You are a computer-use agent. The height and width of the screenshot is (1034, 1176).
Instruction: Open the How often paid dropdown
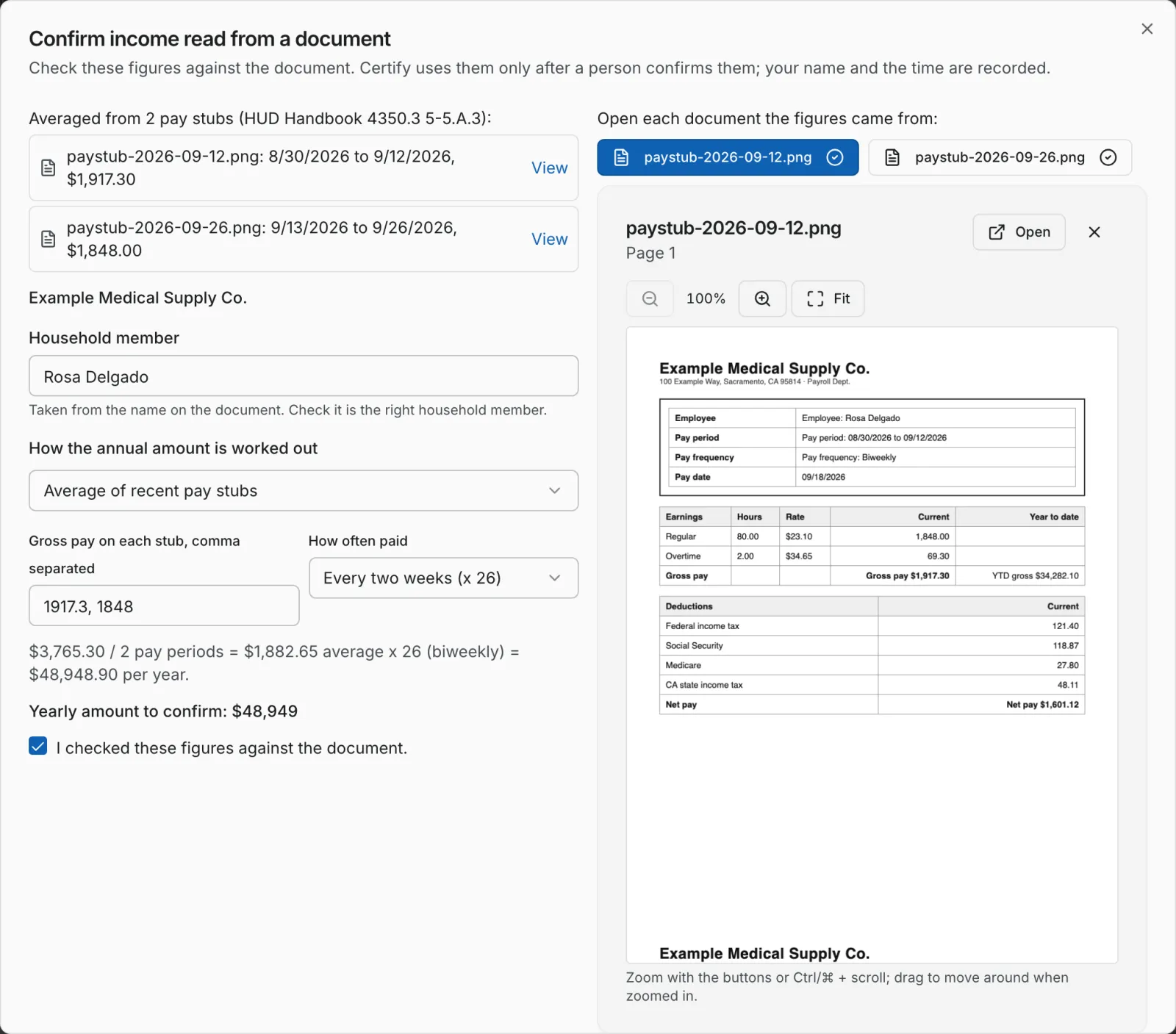tap(443, 578)
